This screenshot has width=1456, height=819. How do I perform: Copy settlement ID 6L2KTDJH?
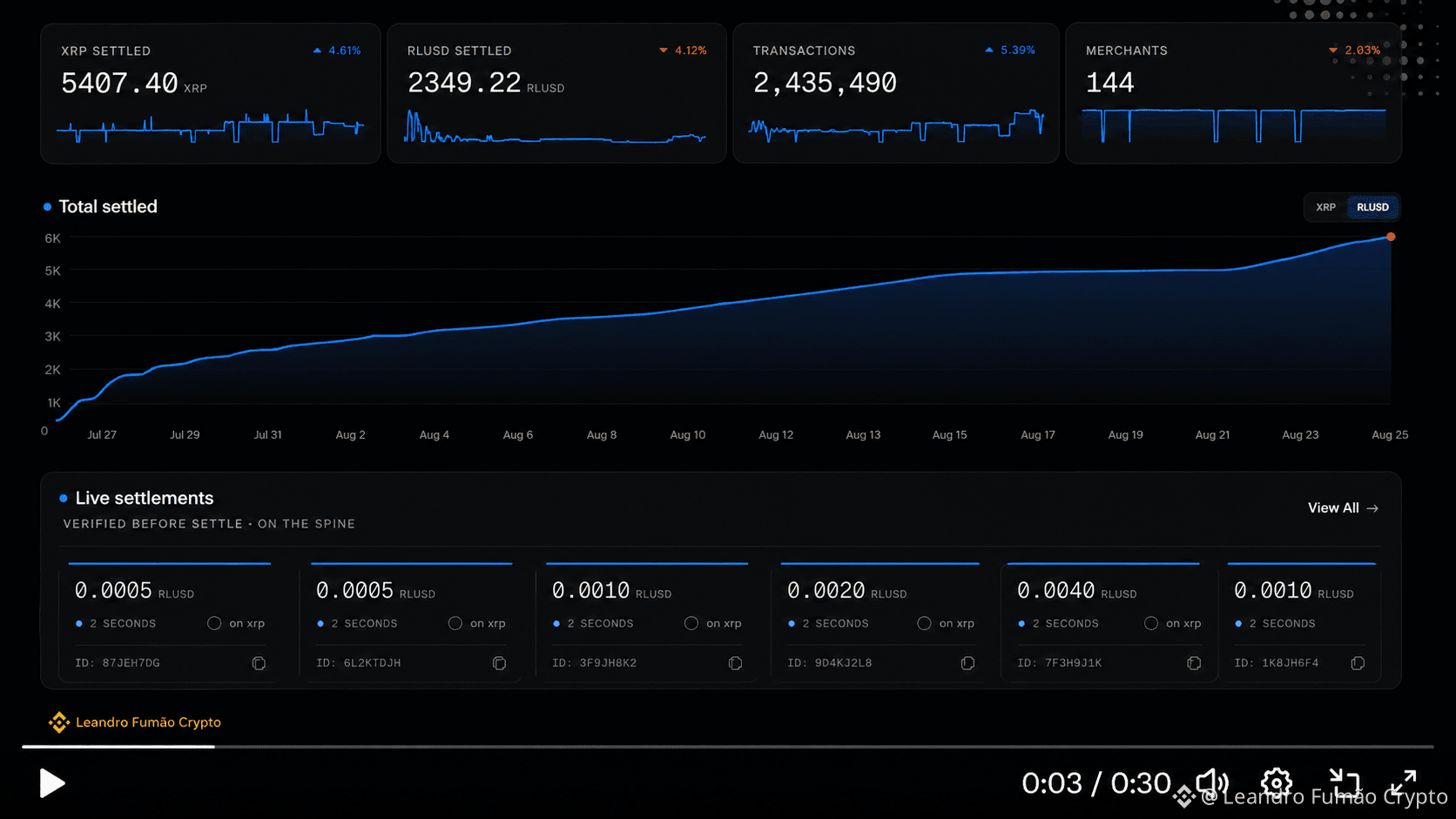click(499, 663)
